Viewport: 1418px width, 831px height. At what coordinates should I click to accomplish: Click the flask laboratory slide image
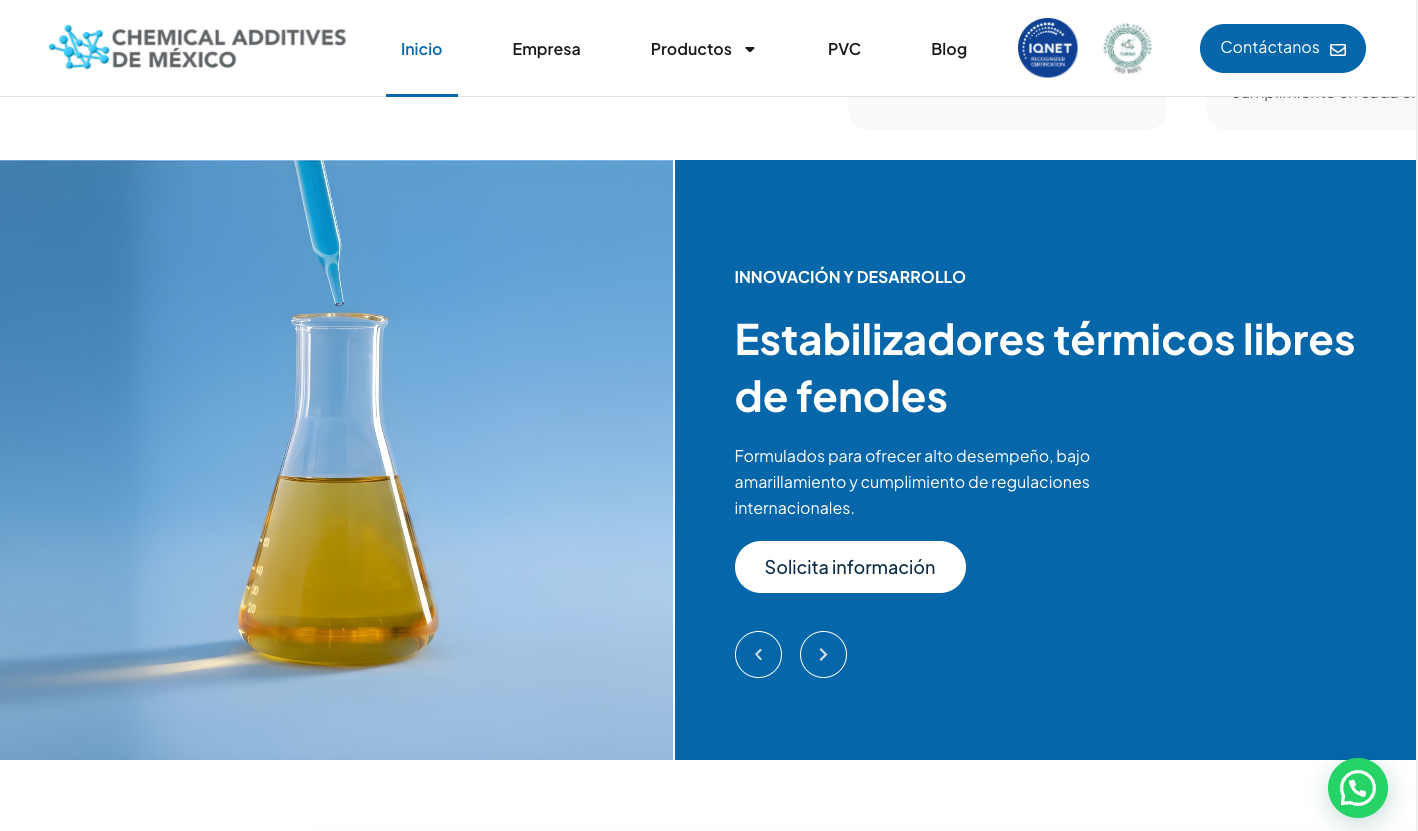336,460
